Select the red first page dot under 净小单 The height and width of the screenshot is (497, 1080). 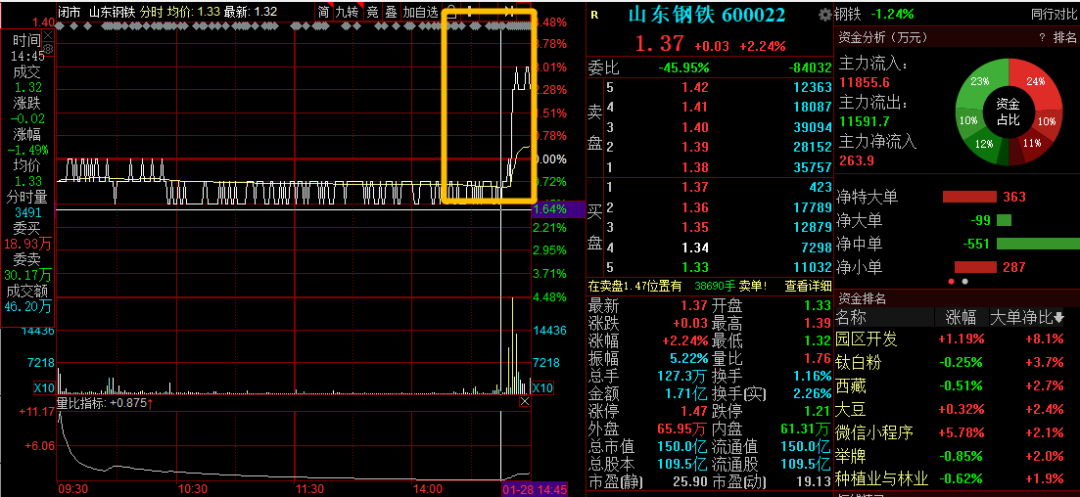[952, 282]
